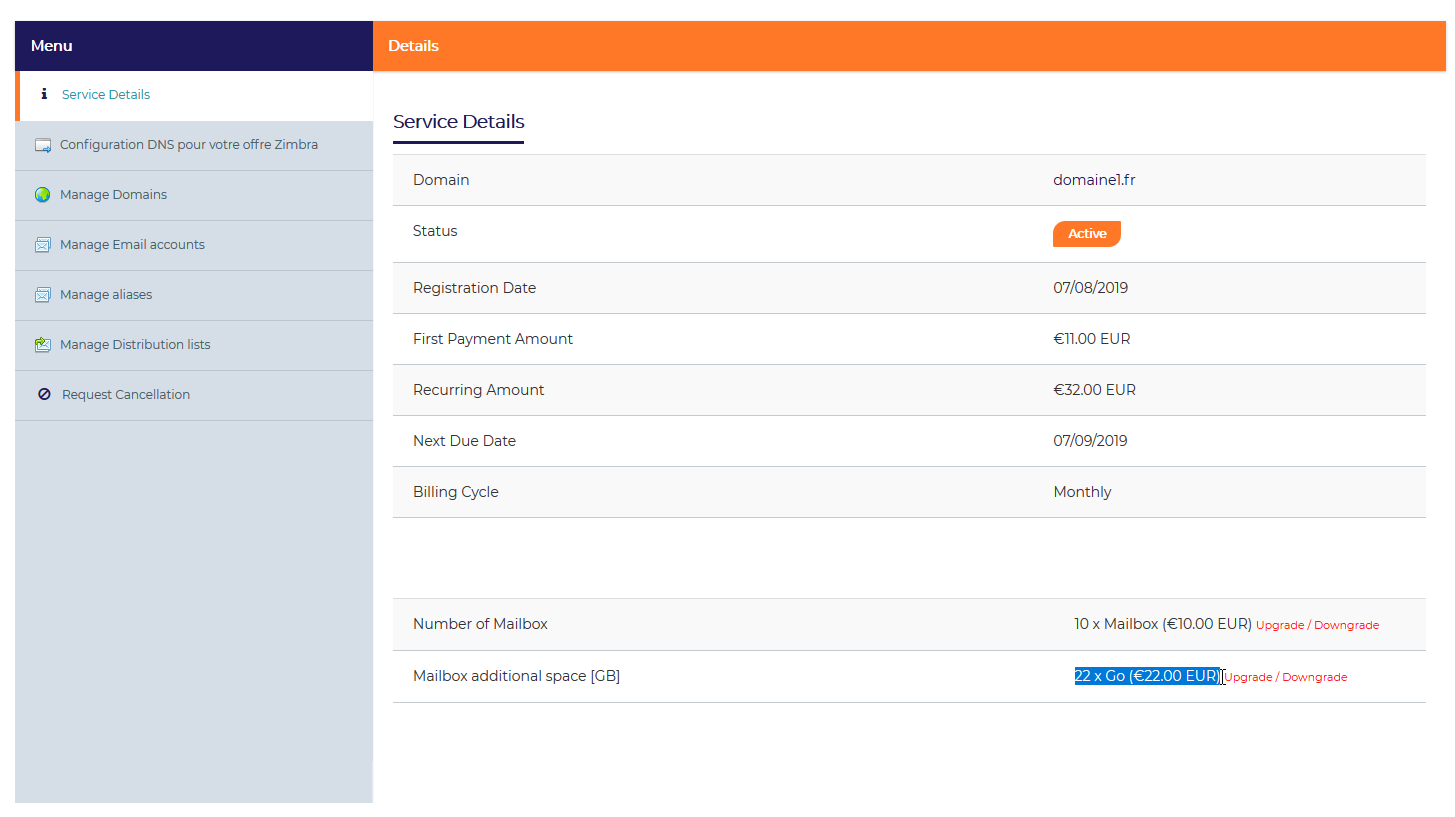Go to Manage Domains
Viewport: 1455px width, 817px height.
[194, 195]
